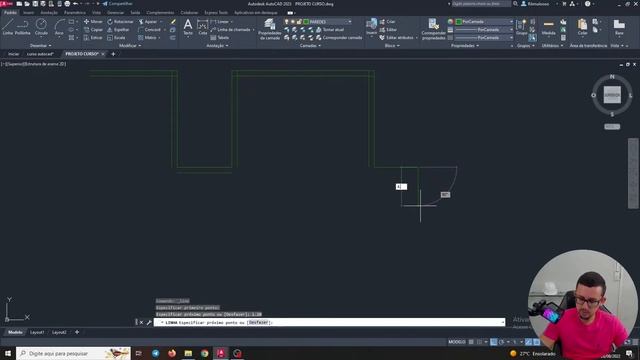Click the Grupo tool

522,27
